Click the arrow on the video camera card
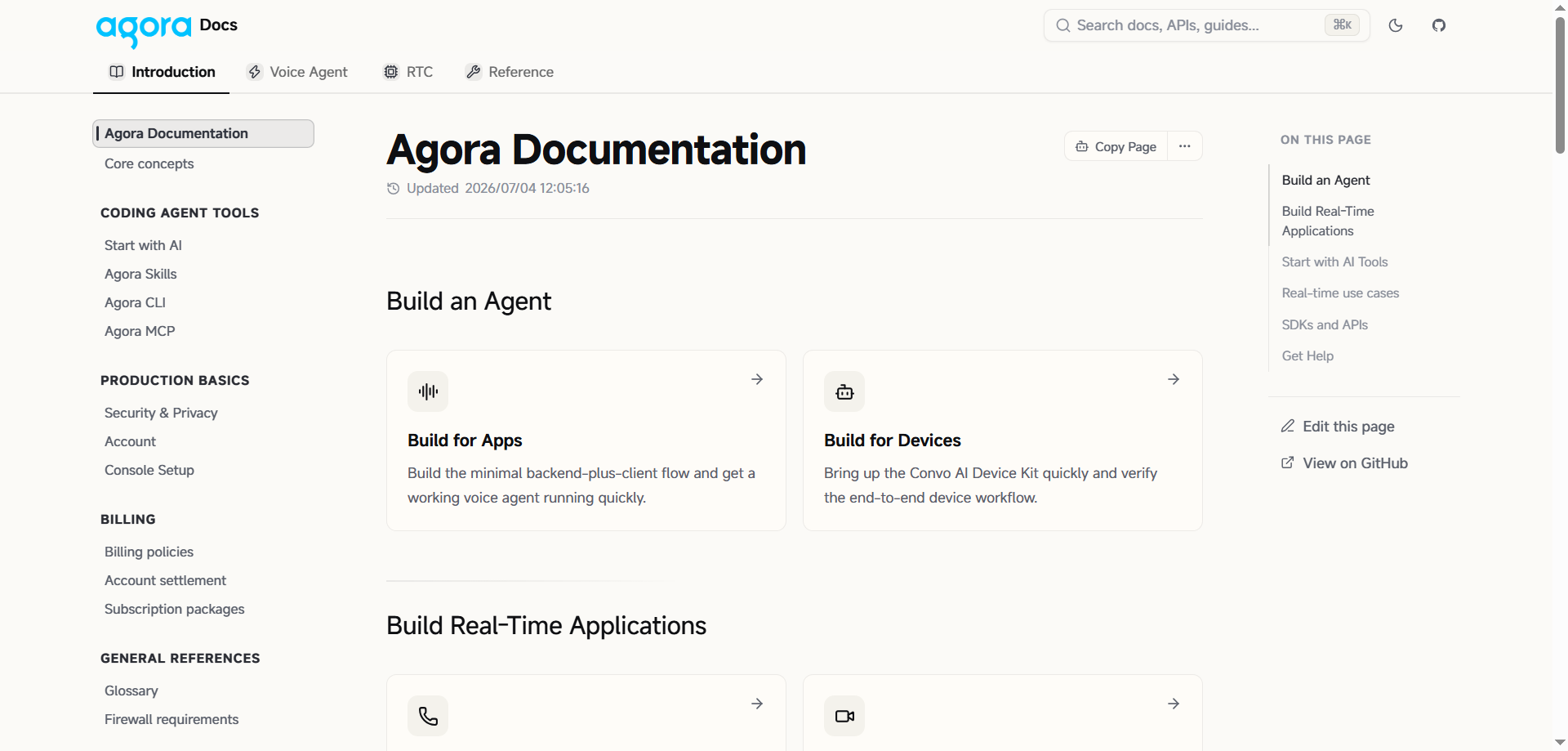This screenshot has height=751, width=1568. [1174, 704]
